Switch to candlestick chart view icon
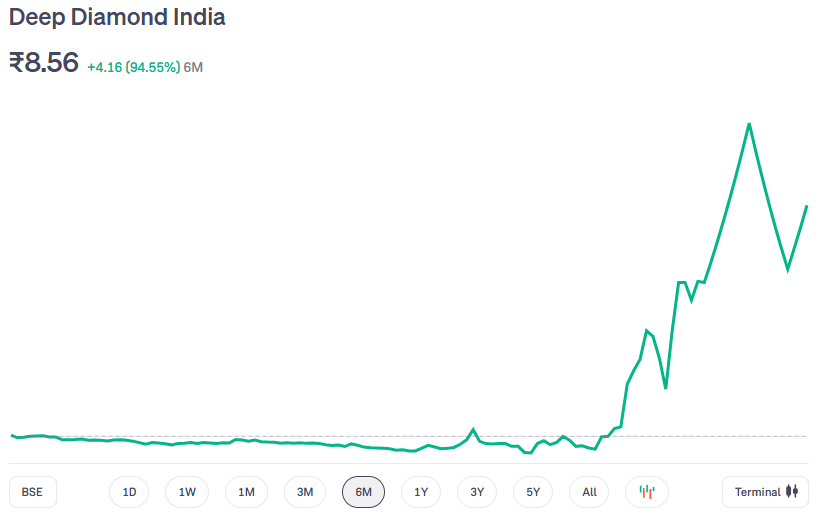The image size is (828, 530). (646, 492)
